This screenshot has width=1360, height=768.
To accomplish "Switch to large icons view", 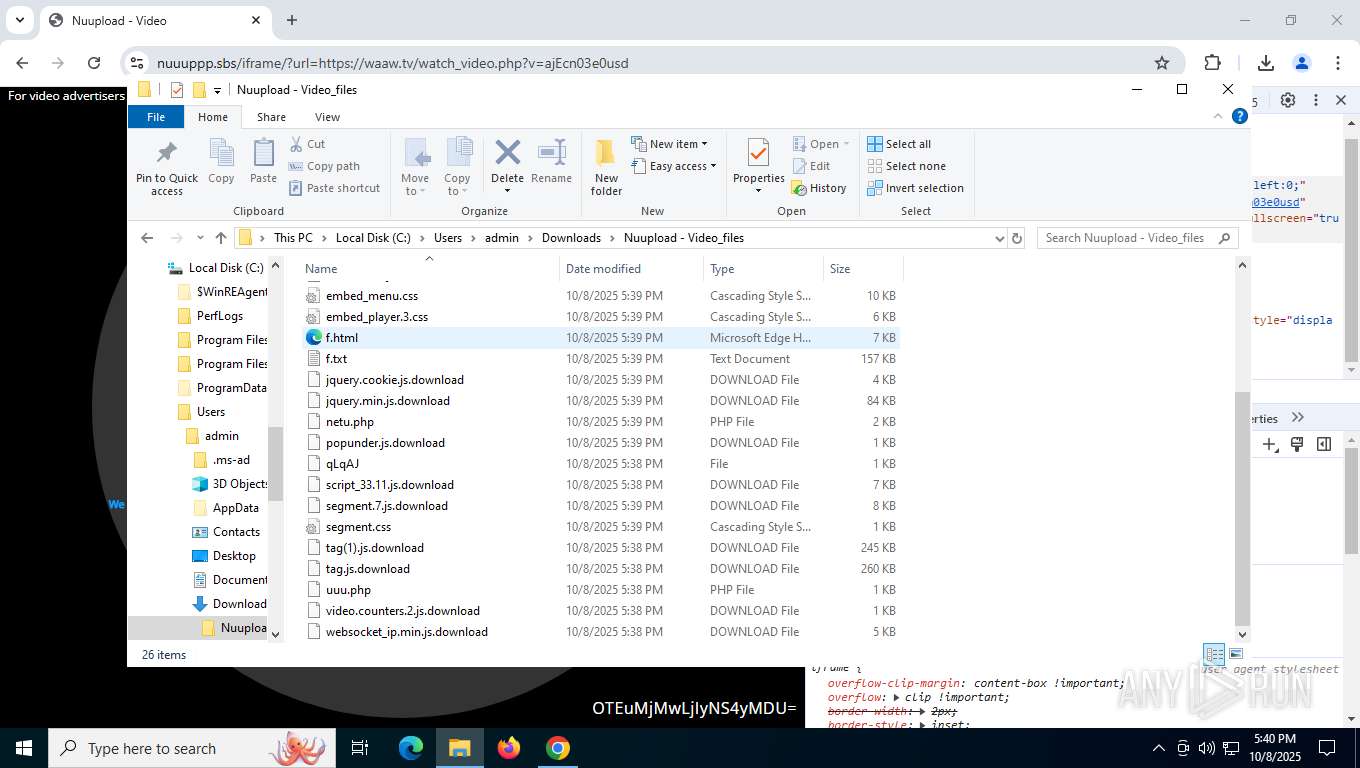I will coord(1236,654).
